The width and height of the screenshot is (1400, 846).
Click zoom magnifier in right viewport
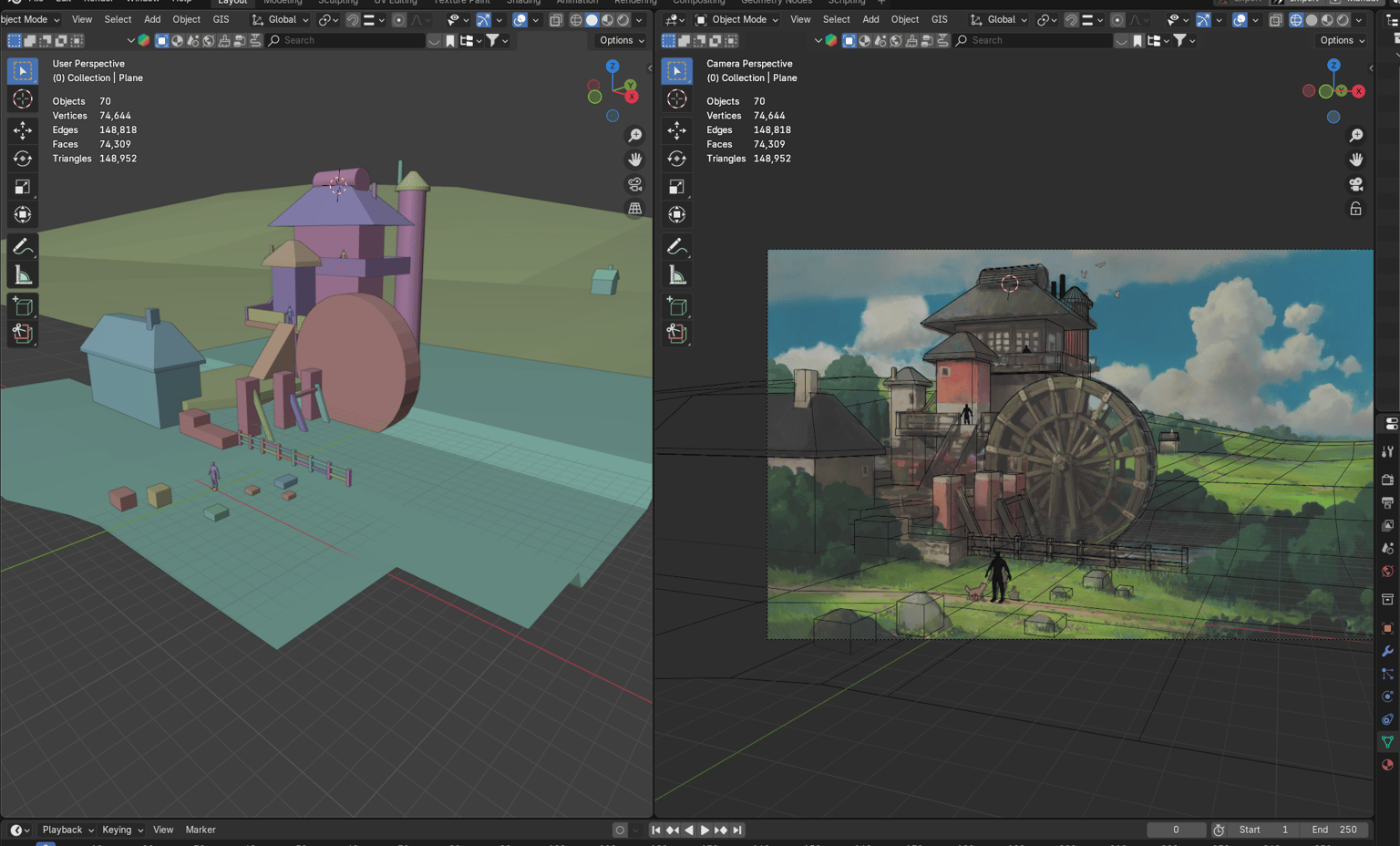coord(1356,136)
